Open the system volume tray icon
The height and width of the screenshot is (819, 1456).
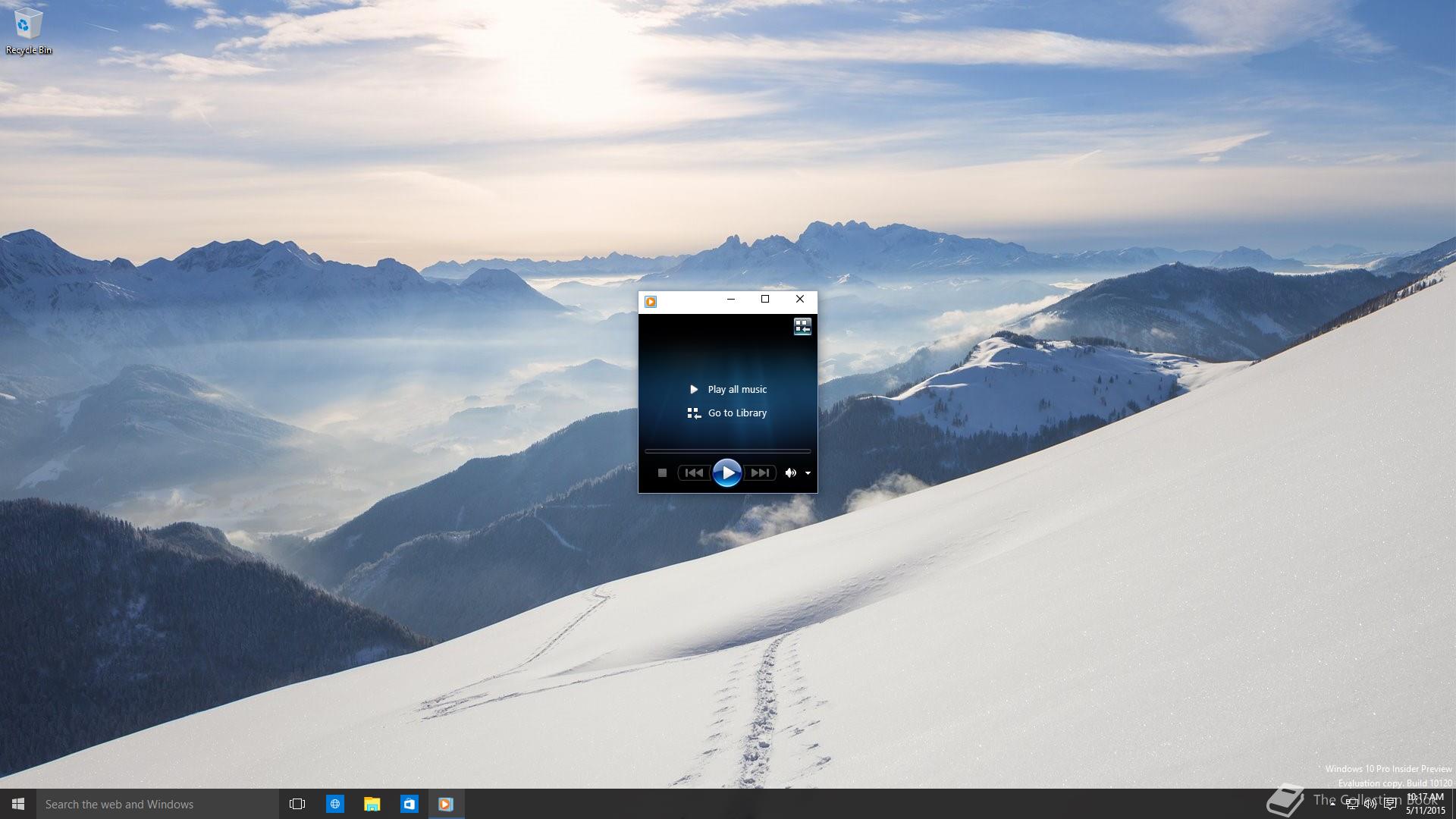(x=1370, y=804)
